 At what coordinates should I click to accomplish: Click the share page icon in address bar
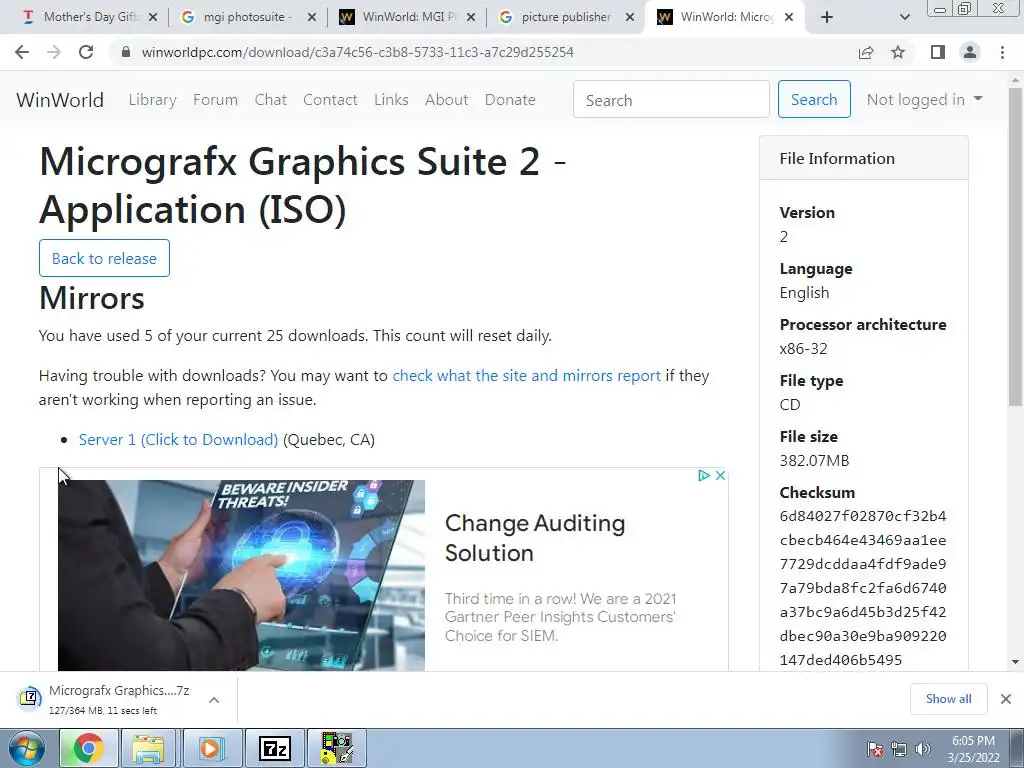866,52
